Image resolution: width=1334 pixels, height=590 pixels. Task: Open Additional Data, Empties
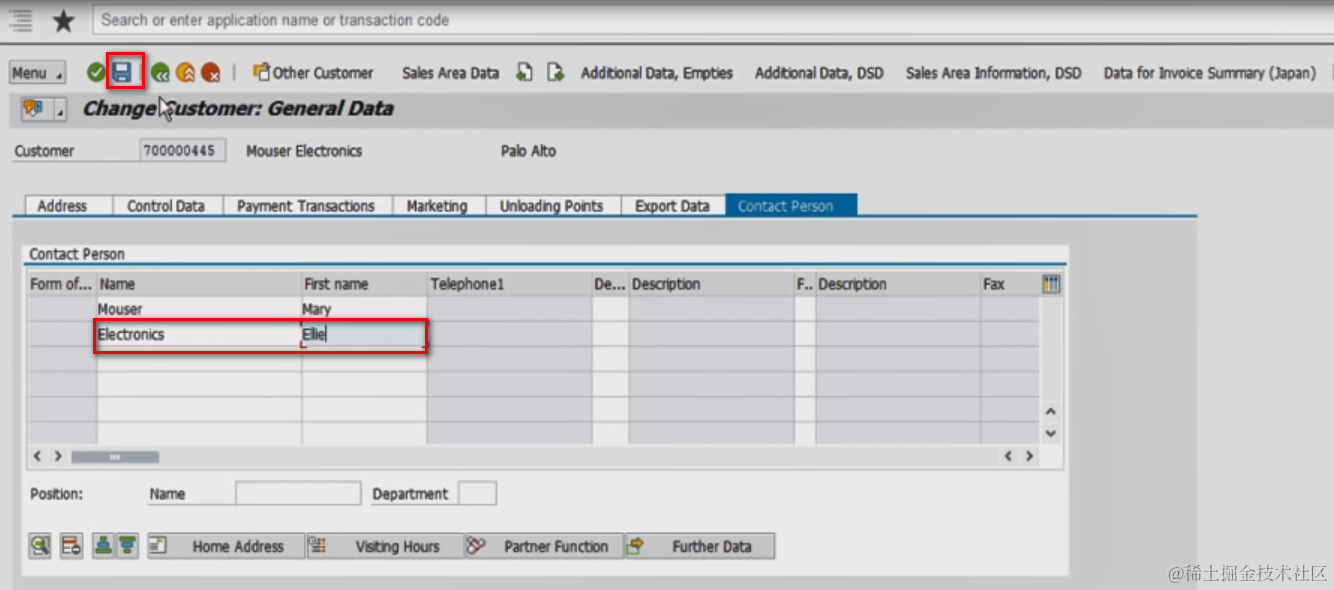point(657,73)
